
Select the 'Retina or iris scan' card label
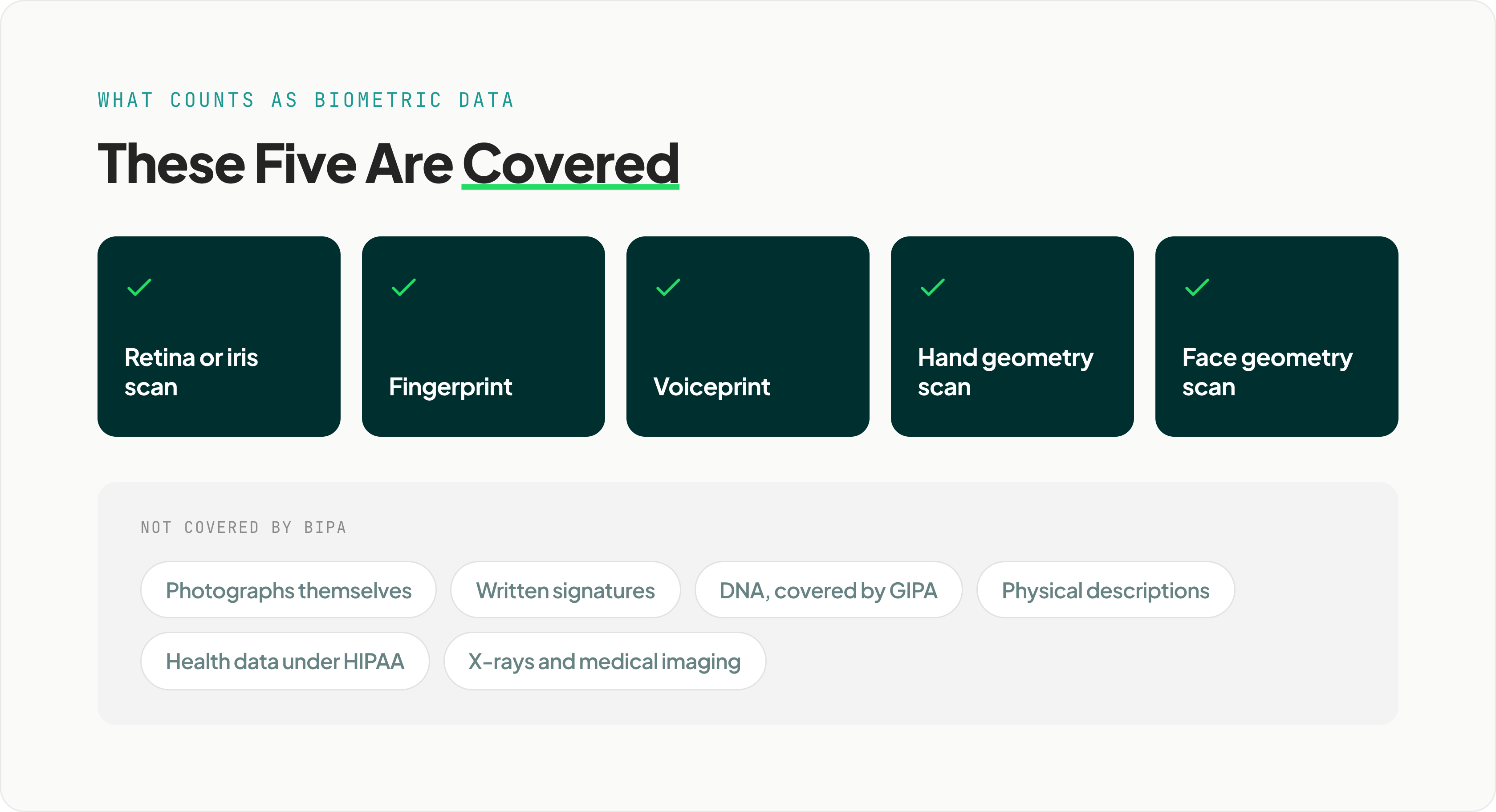191,372
